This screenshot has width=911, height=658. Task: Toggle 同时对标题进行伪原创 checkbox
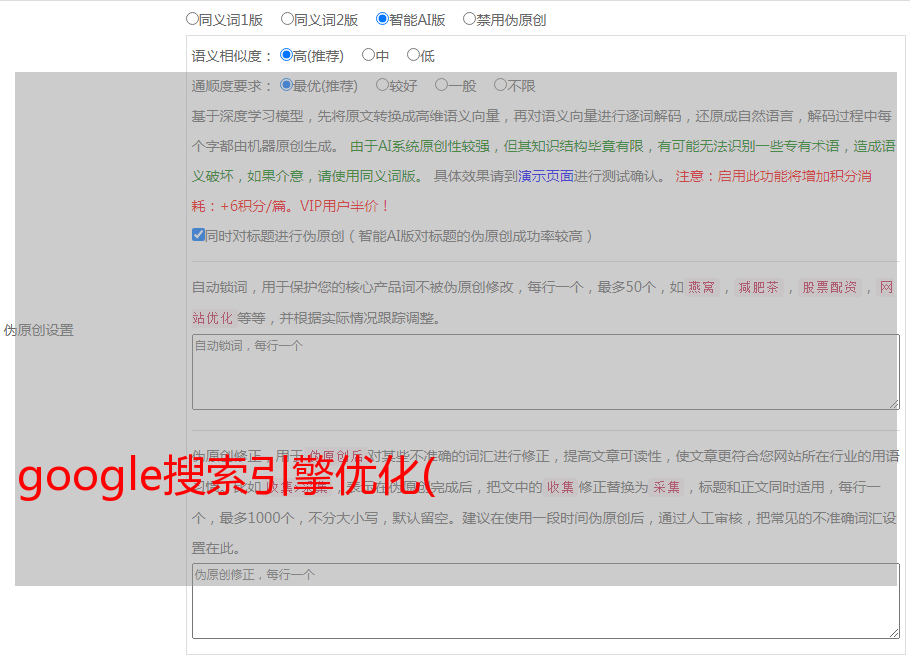[x=198, y=235]
